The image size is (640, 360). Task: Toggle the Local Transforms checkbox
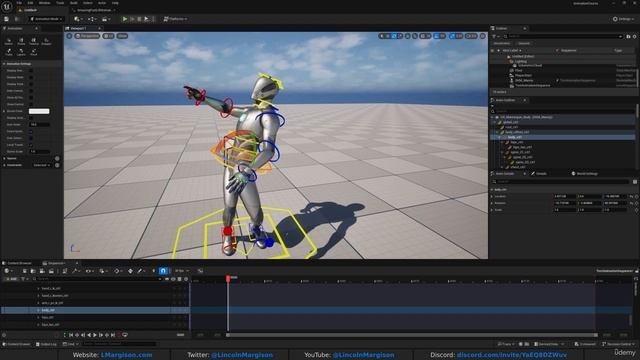click(31, 145)
